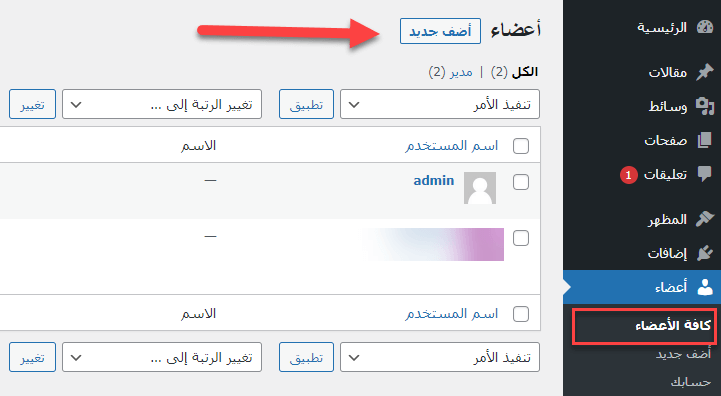Click the مقالات pin icon
Viewport: 721px width, 396px height.
point(704,72)
